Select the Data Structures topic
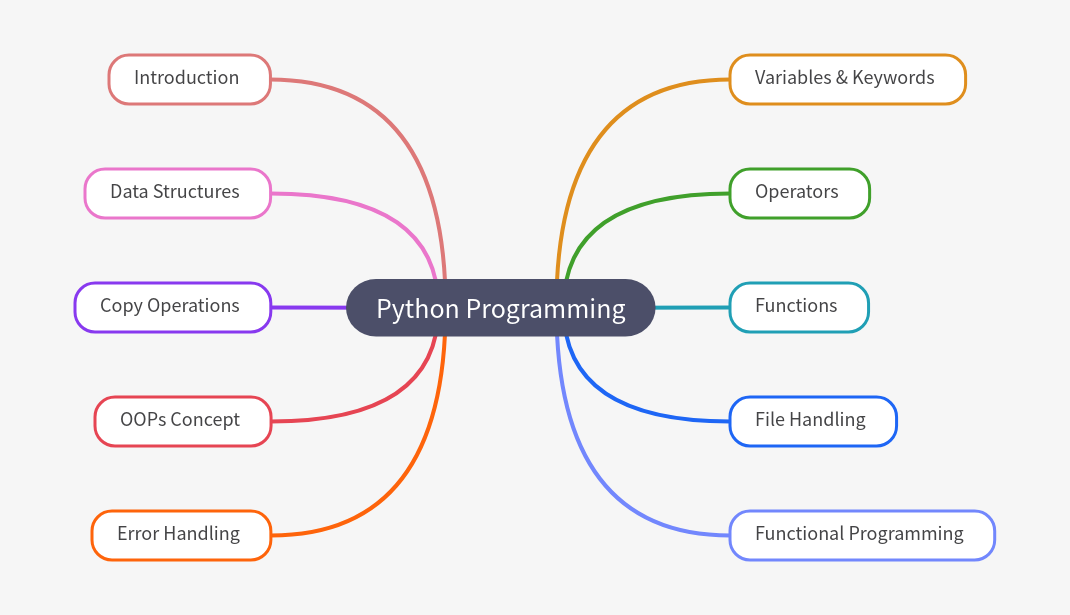The height and width of the screenshot is (615, 1070). 177,193
